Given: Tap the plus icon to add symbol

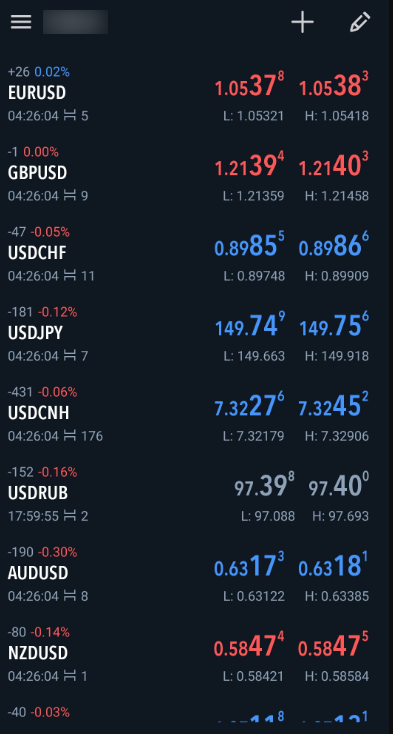Looking at the screenshot, I should (302, 22).
